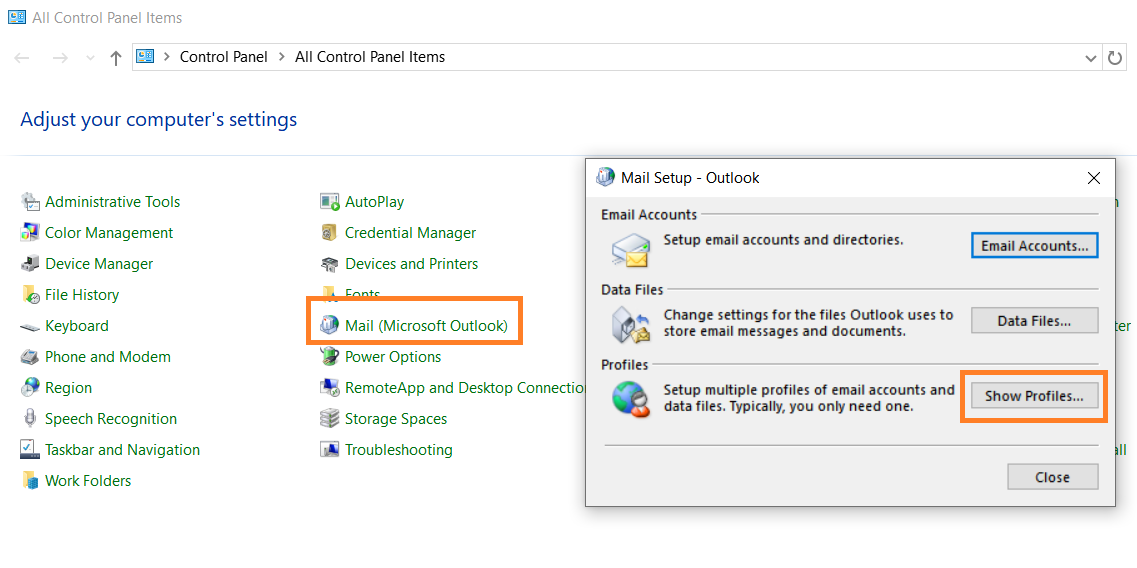Click the Color Management icon
Screen dimensions: 1137x568
(30, 233)
